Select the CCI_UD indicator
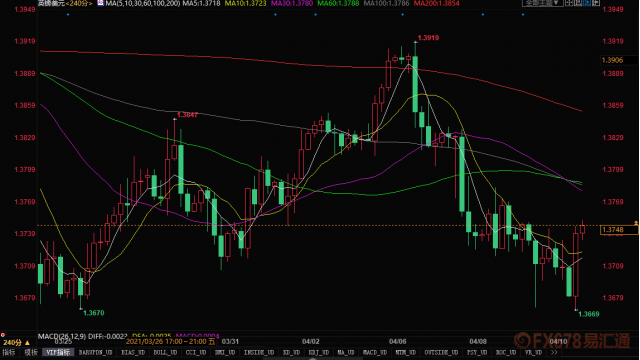 [x=196, y=352]
